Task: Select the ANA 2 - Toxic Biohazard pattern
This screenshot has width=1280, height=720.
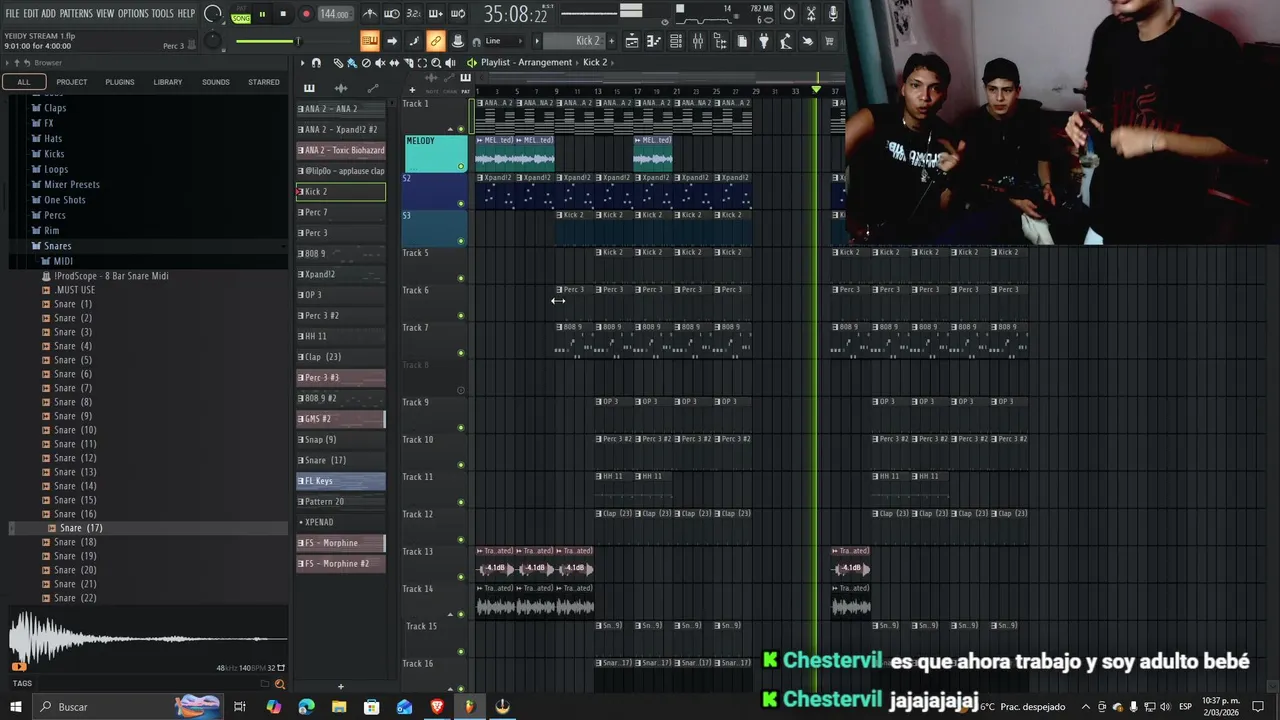Action: [x=341, y=150]
